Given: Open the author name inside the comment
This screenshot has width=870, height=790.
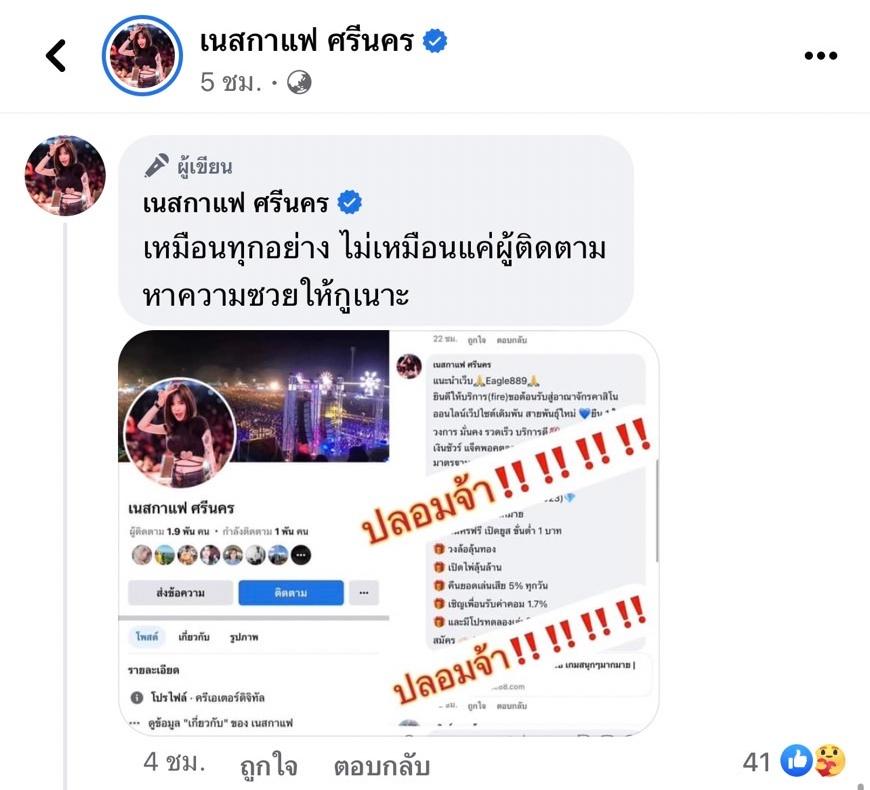Looking at the screenshot, I should (x=236, y=202).
